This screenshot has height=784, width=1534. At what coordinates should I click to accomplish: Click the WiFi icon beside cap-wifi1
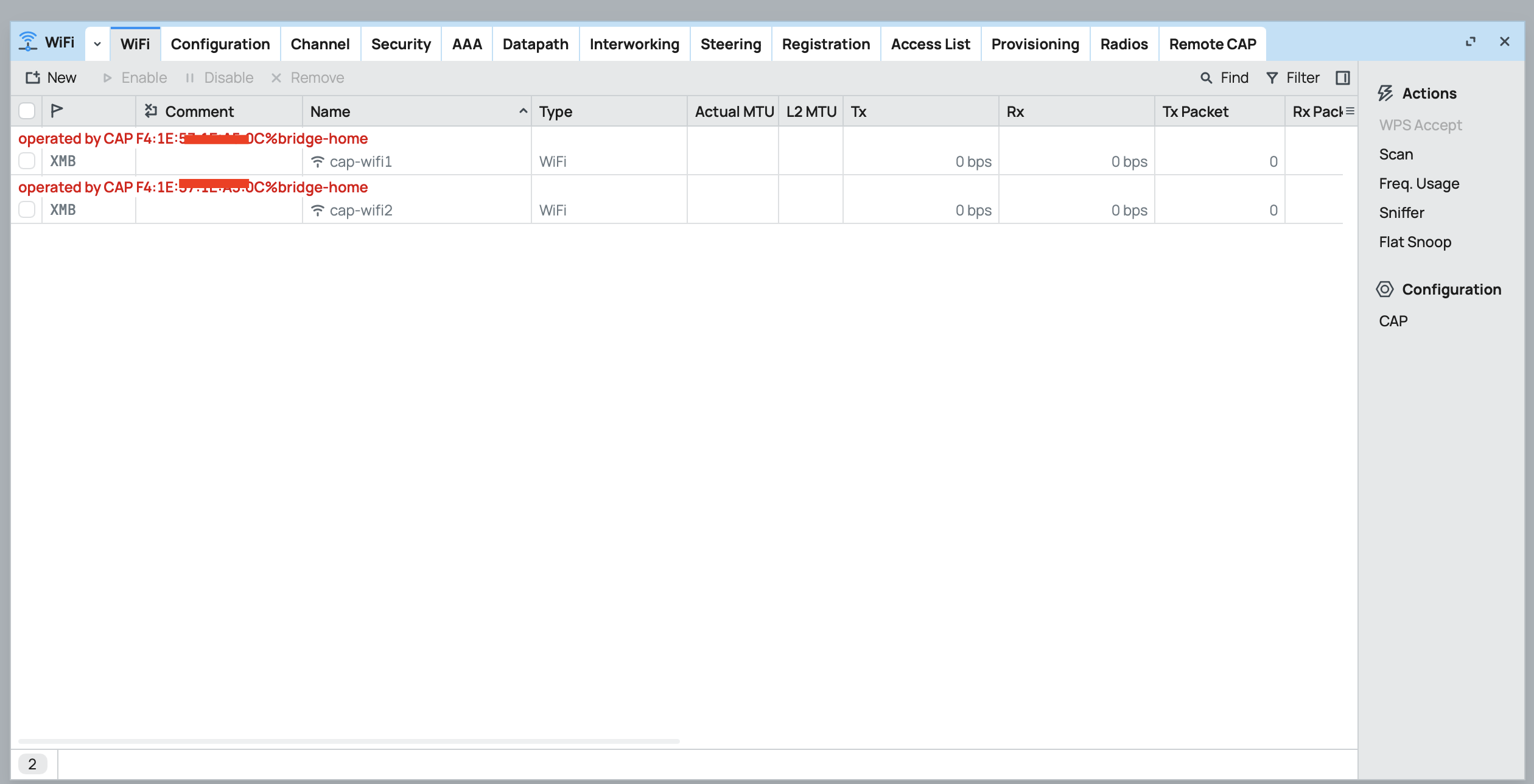317,162
